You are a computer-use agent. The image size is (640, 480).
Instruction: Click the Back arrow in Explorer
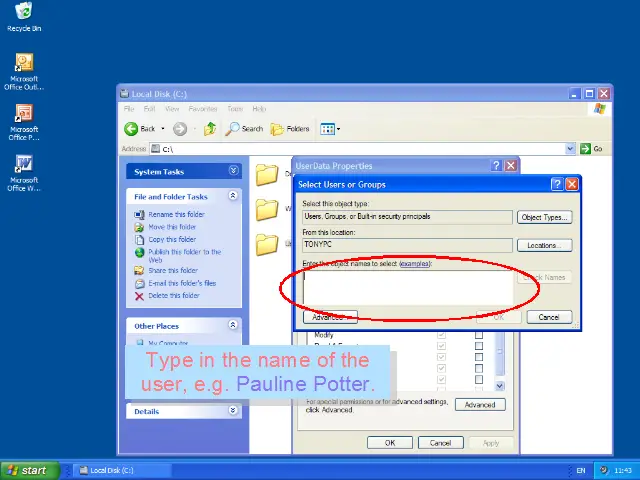[x=140, y=129]
